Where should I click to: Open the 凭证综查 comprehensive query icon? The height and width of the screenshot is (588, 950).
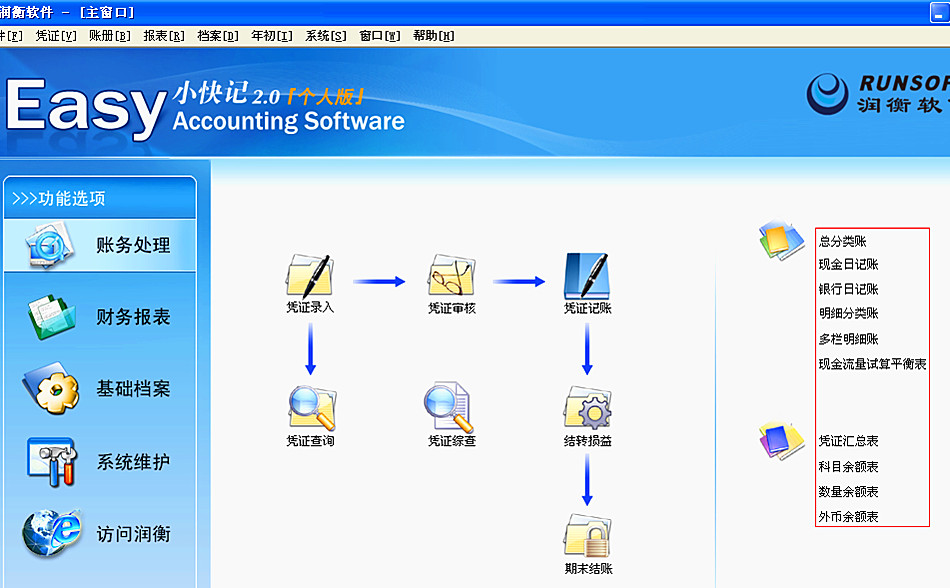[448, 407]
